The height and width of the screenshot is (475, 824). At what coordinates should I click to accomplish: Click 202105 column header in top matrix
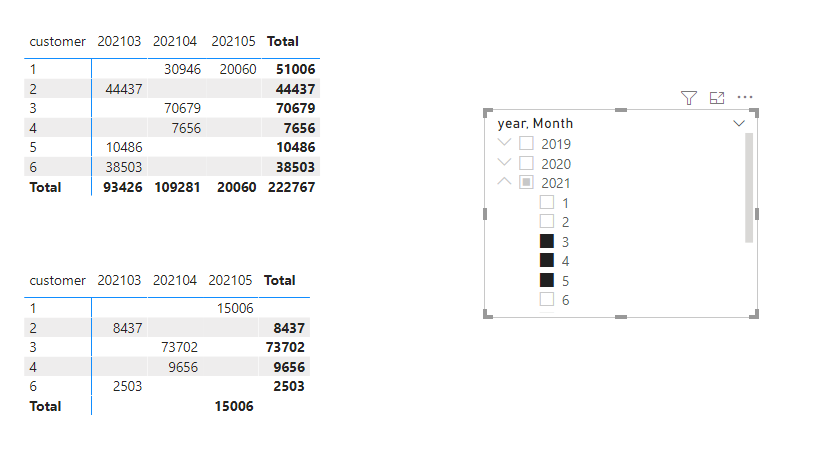point(233,42)
